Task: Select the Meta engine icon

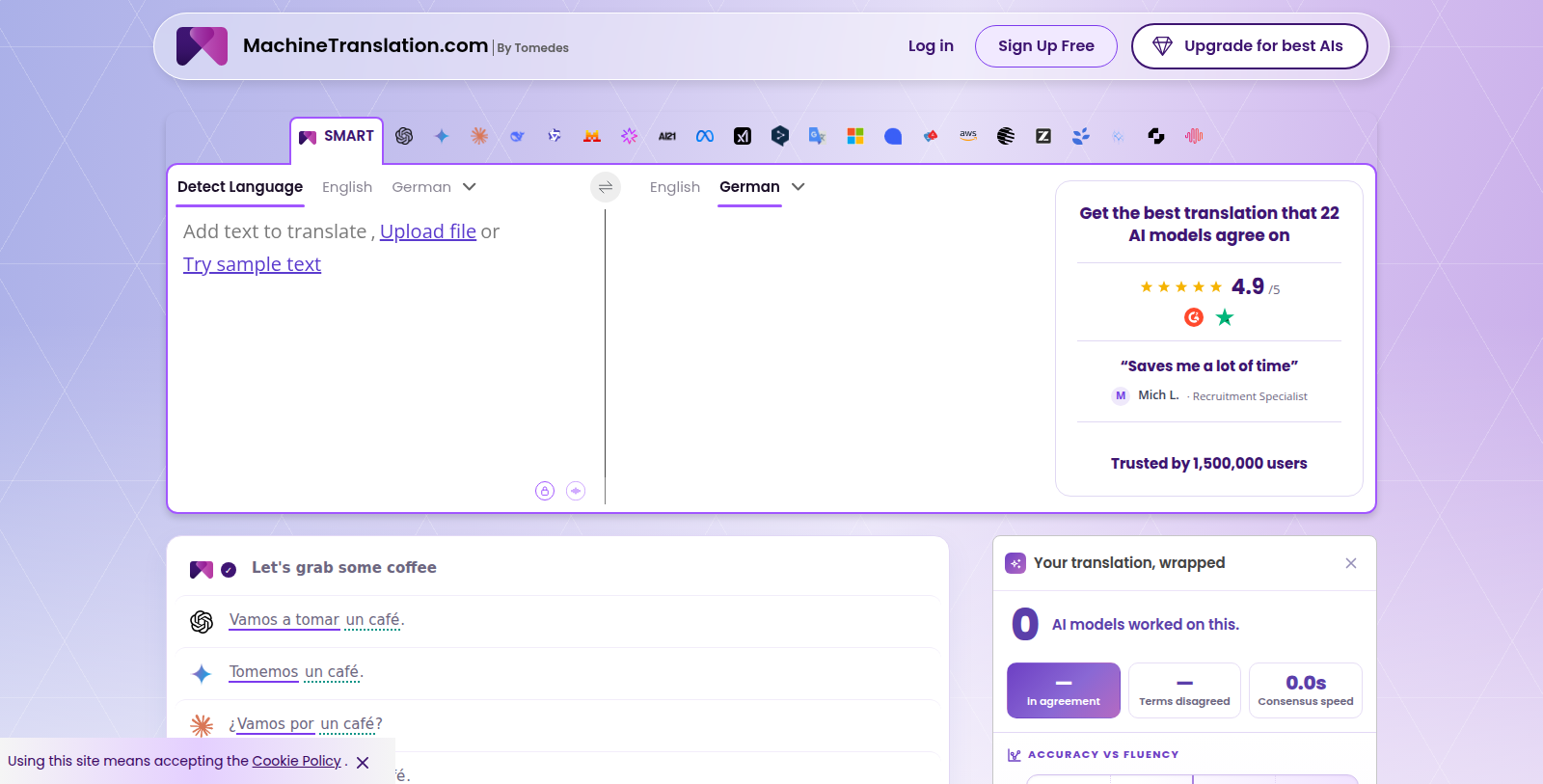Action: (x=705, y=136)
